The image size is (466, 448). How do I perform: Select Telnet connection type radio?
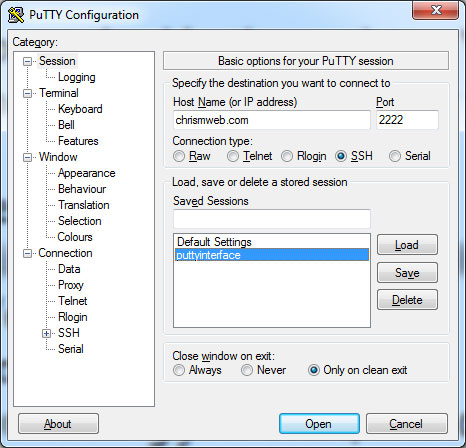coord(233,156)
